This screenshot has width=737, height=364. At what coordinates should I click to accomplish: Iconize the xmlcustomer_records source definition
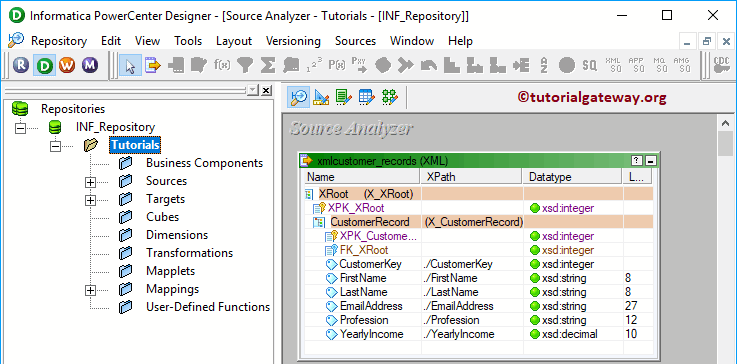pos(651,161)
